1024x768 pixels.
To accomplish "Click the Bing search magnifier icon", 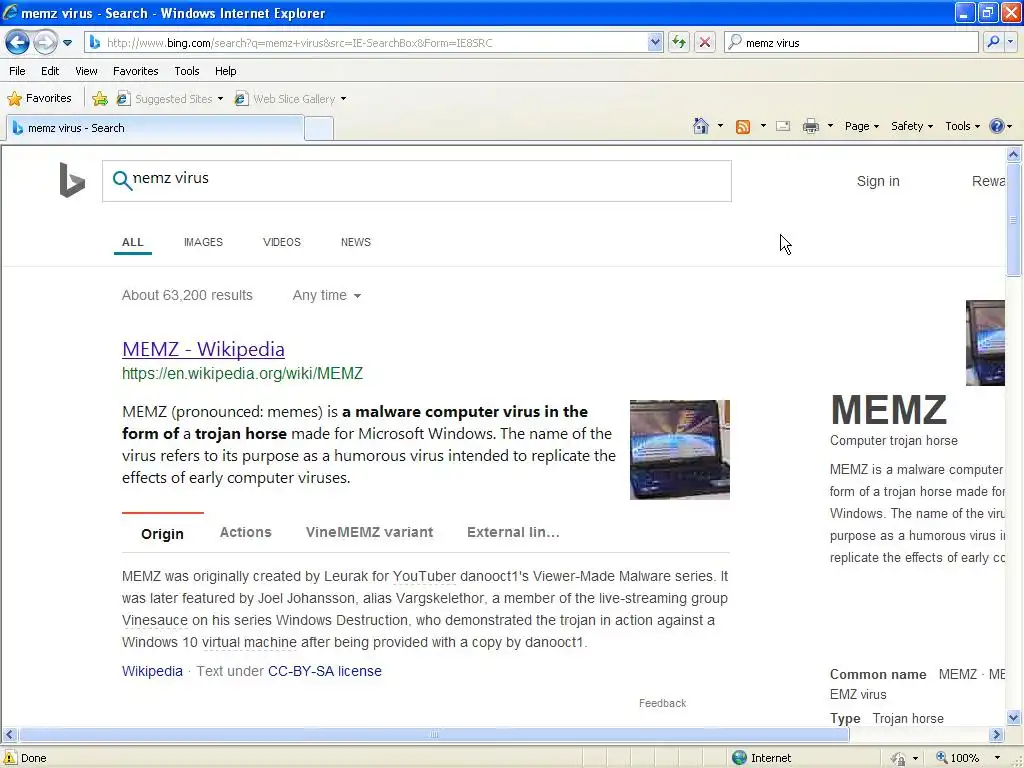I will click(122, 180).
